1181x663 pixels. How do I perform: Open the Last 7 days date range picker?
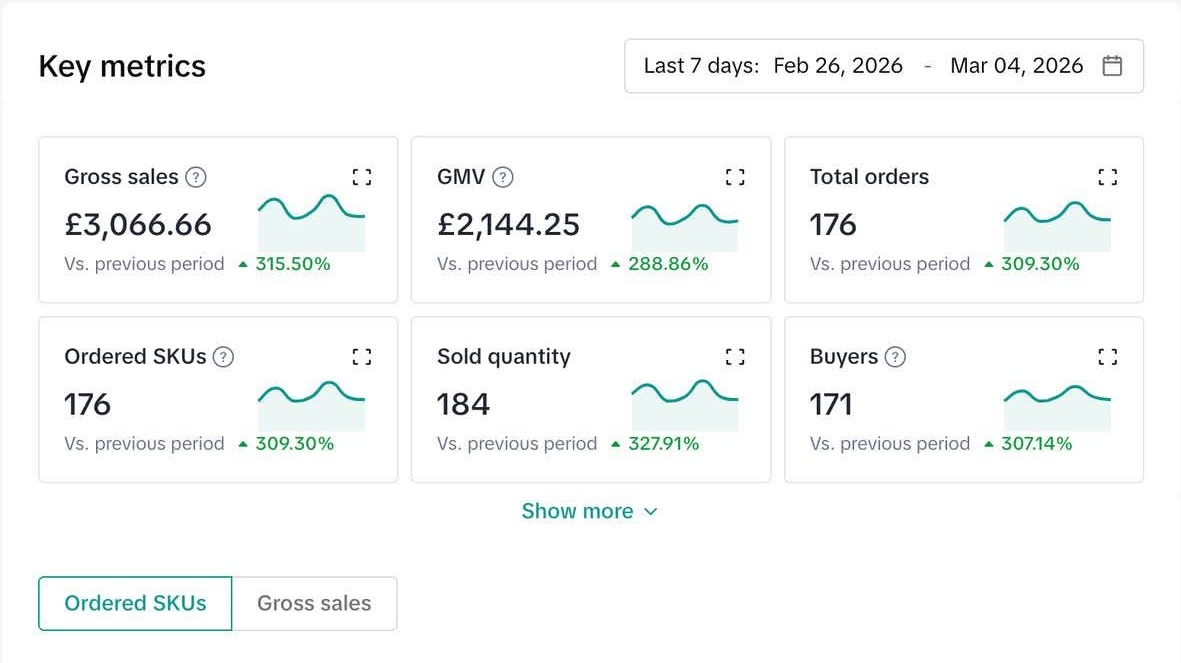(x=700, y=66)
